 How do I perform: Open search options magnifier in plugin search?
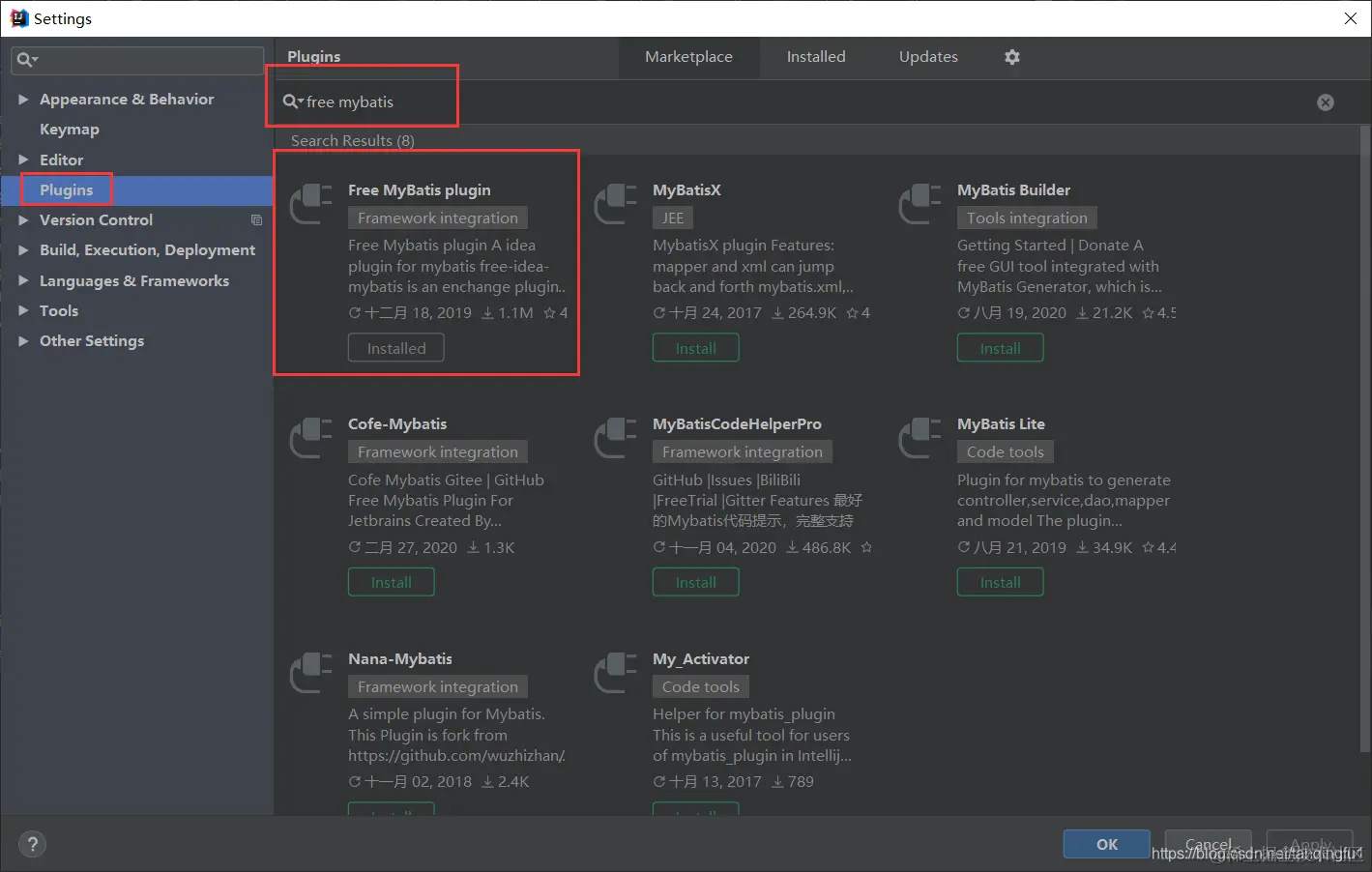(292, 102)
